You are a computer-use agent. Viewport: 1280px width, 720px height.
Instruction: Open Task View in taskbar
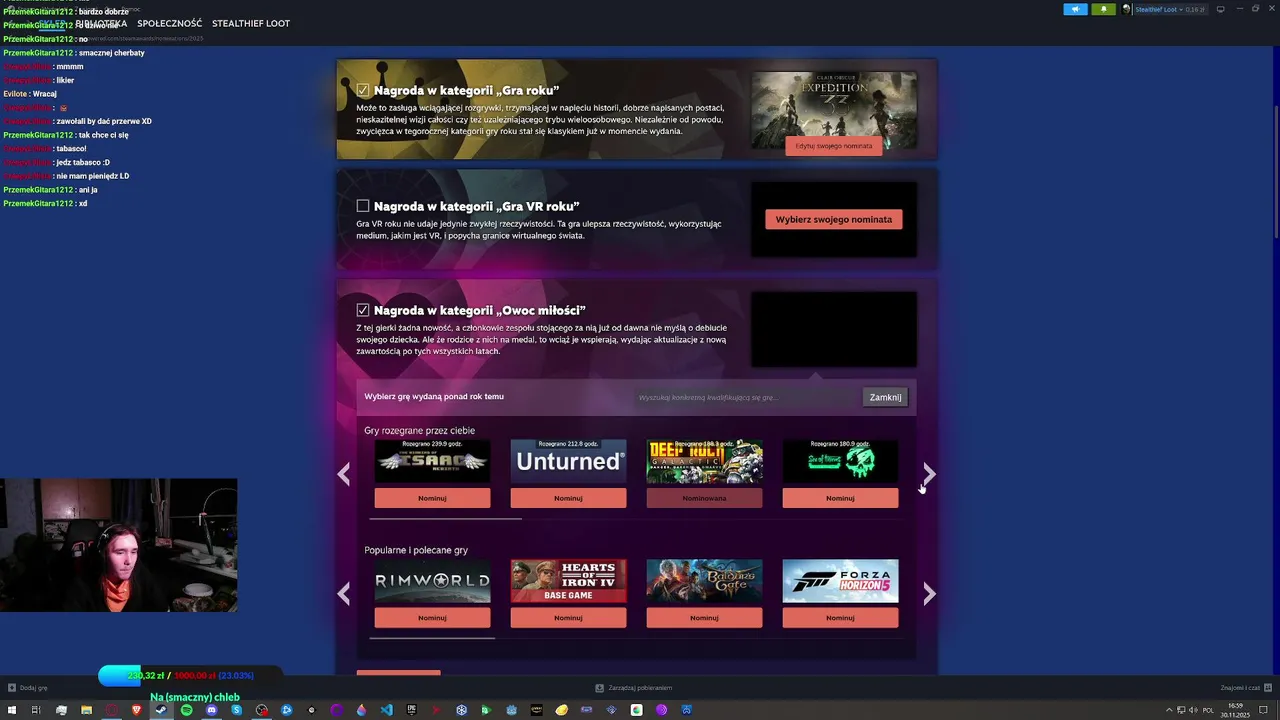point(35,710)
